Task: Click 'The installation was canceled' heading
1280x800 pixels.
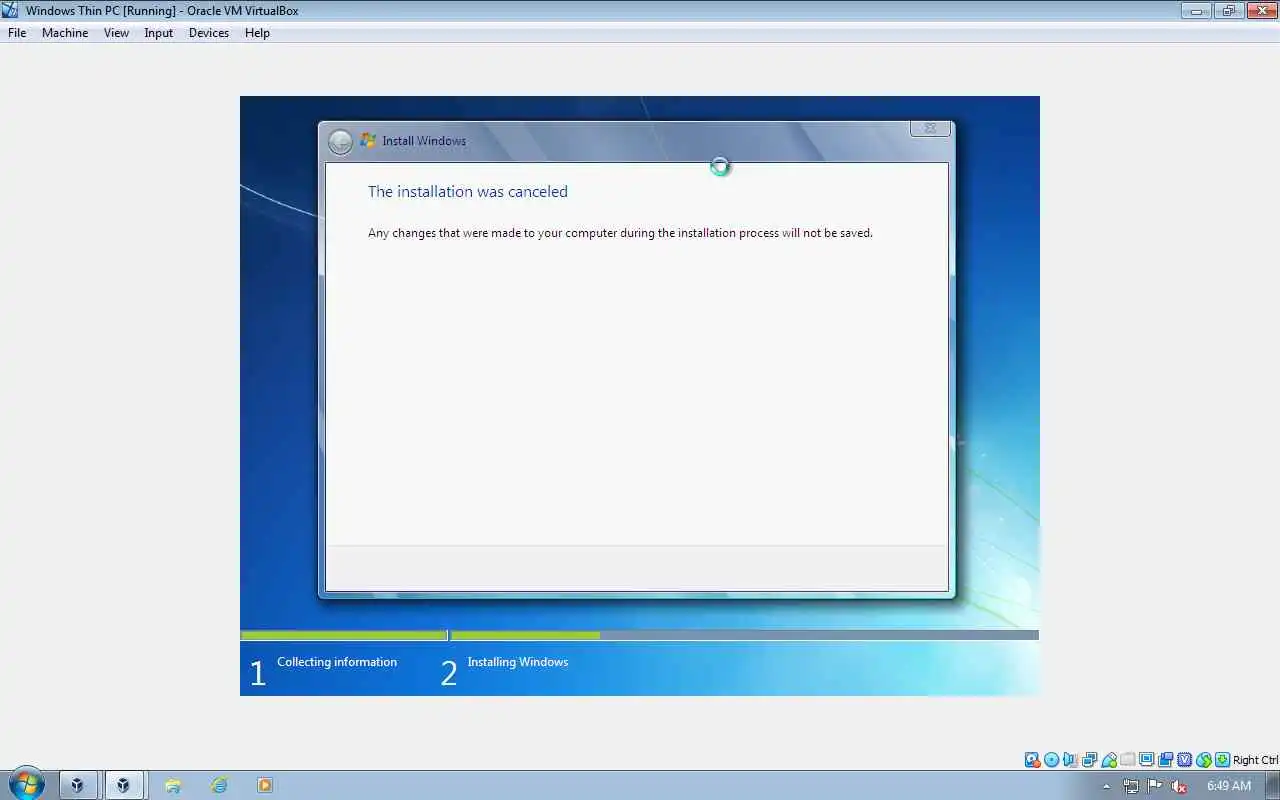Action: tap(468, 191)
